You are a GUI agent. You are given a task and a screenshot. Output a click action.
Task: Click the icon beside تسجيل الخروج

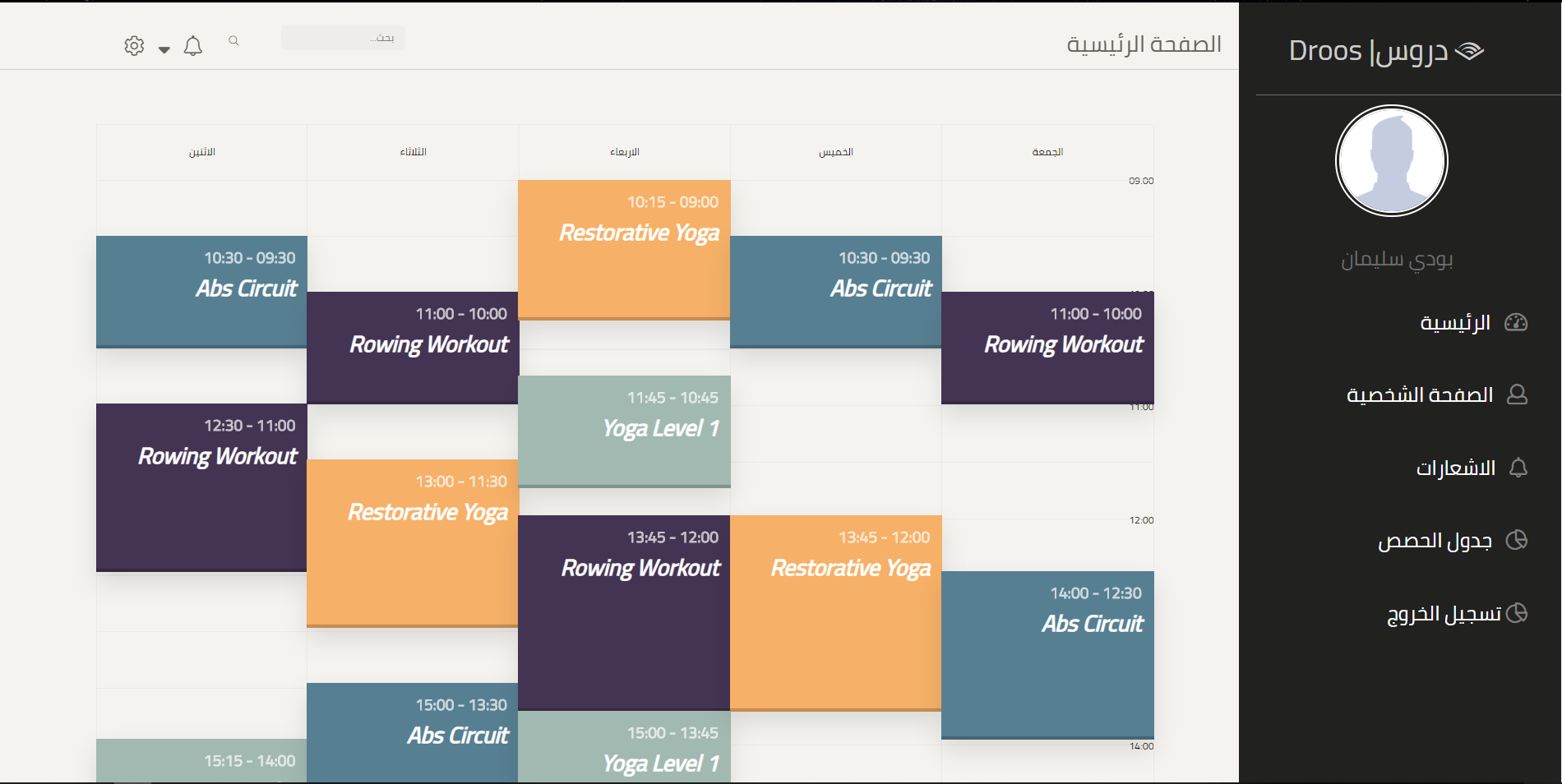1517,613
